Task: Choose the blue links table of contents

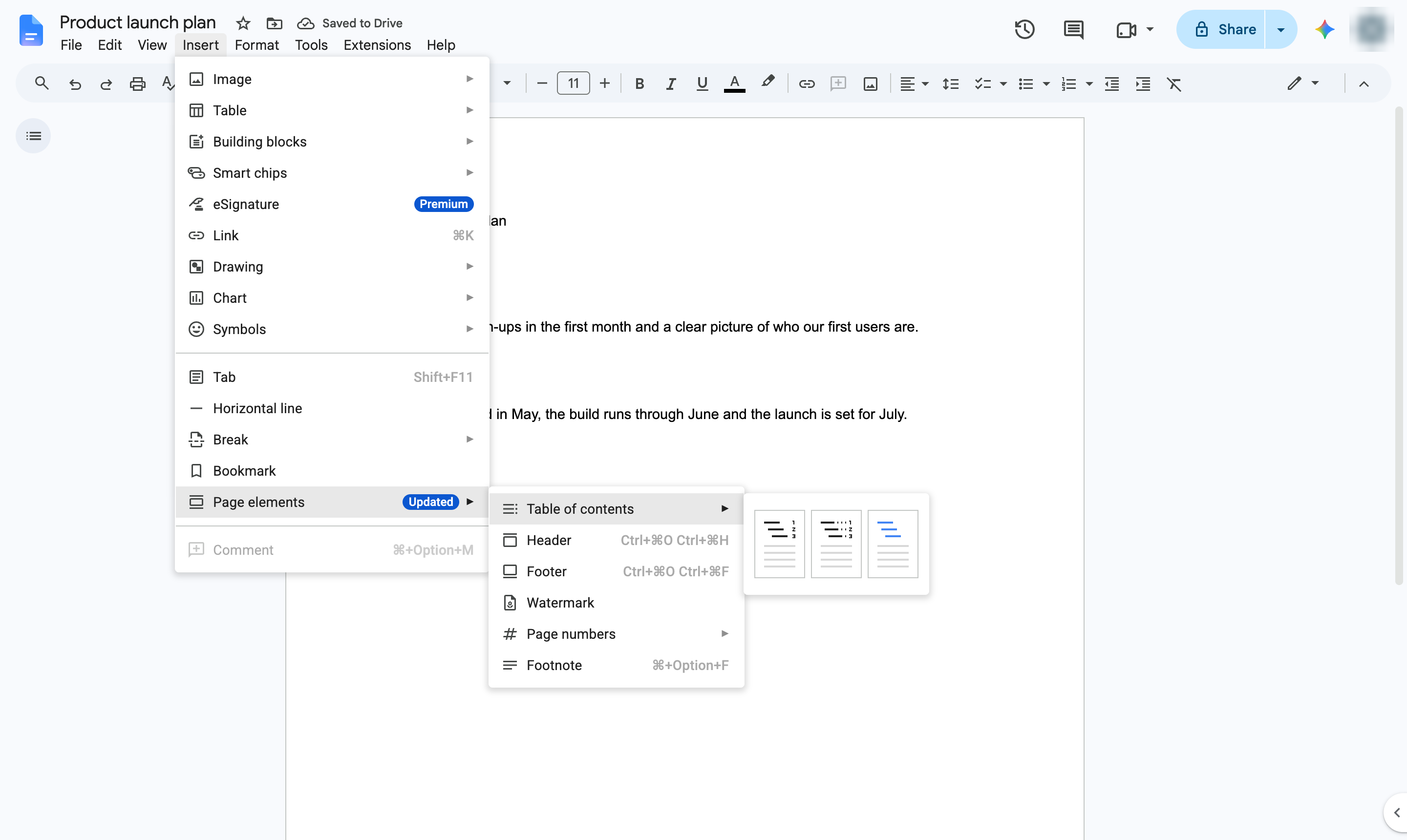Action: [893, 544]
